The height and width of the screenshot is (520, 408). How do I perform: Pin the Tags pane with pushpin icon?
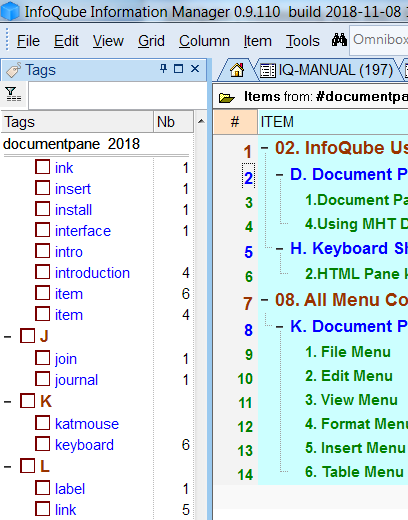point(163,69)
